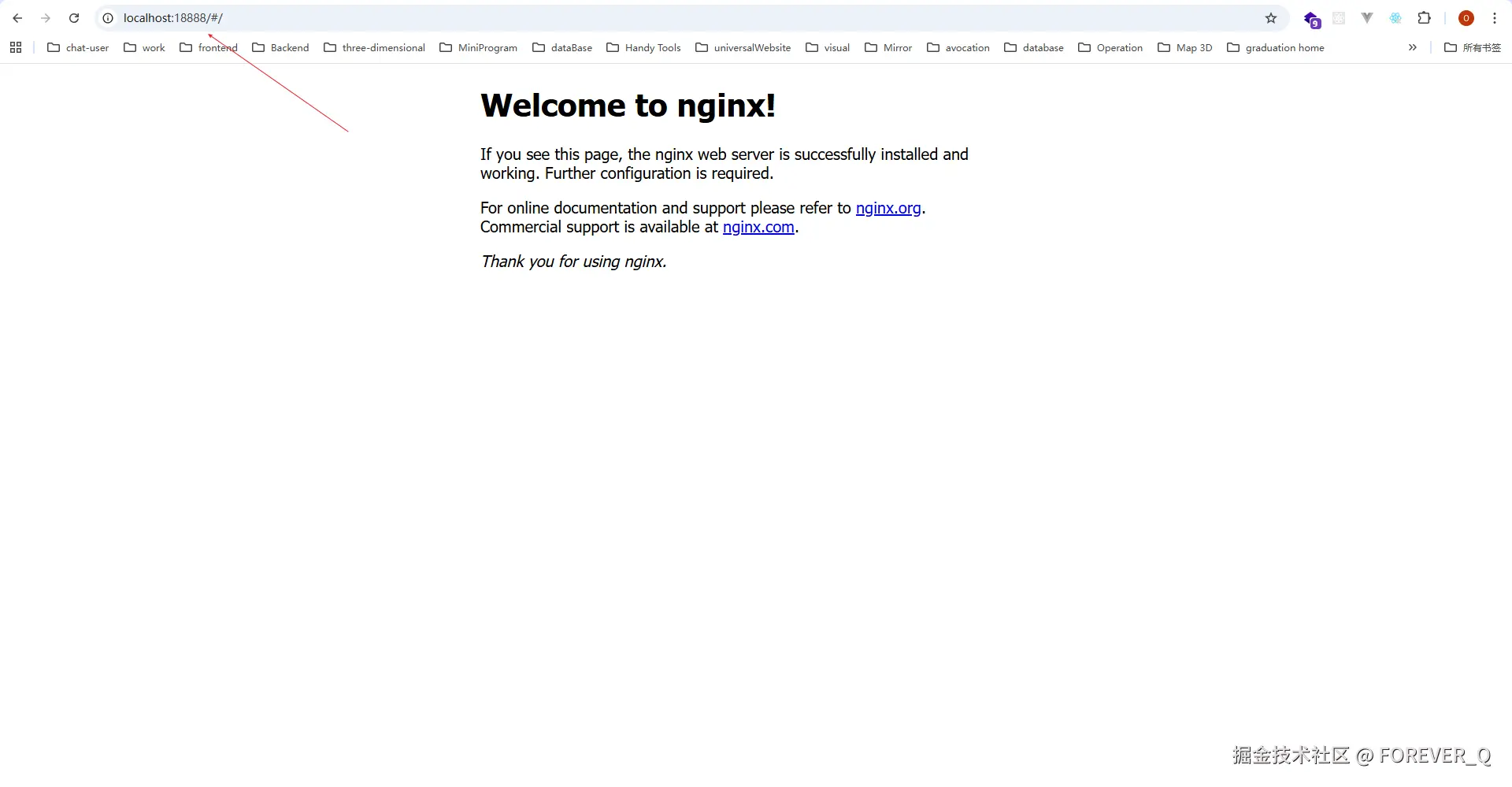The image size is (1512, 787).
Task: Open the avocation bookmark folder
Action: 958,47
